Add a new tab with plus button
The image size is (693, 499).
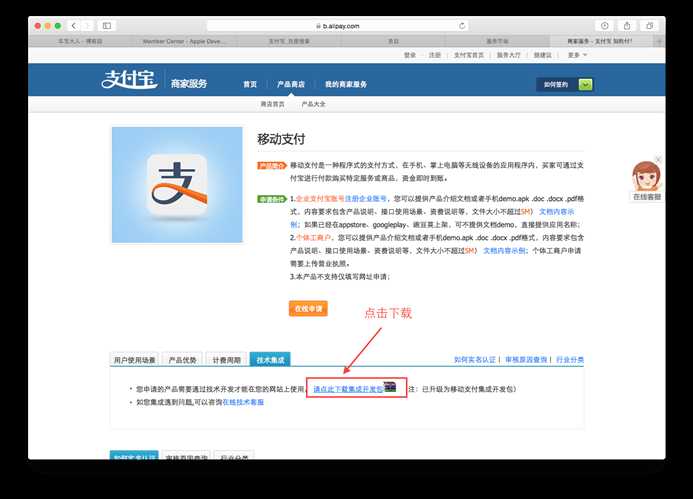point(660,41)
